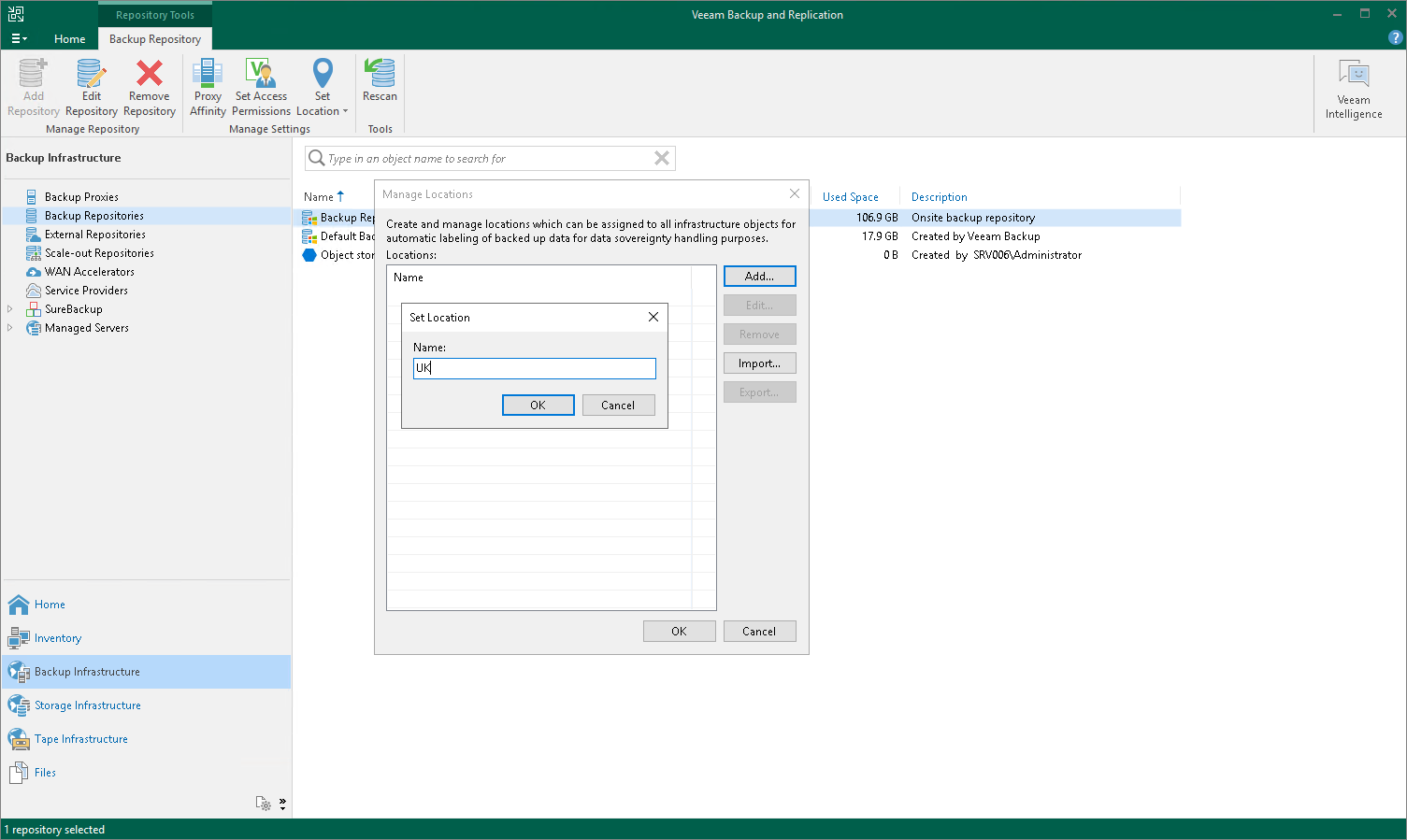1407x840 pixels.
Task: Open the main menu hamburger button
Action: pyautogui.click(x=19, y=38)
